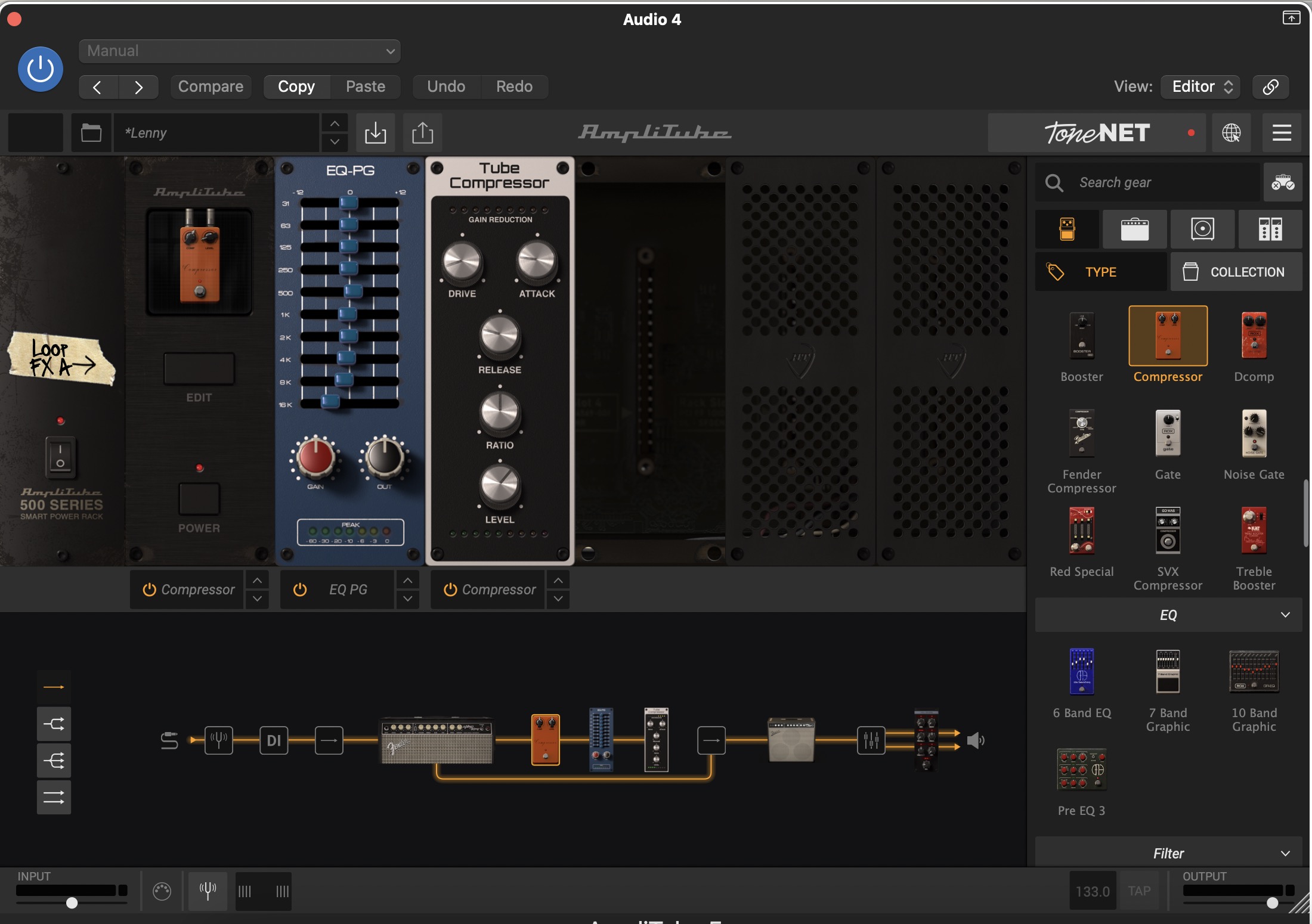The height and width of the screenshot is (924, 1312).
Task: Open the hamburger main menu
Action: point(1282,132)
